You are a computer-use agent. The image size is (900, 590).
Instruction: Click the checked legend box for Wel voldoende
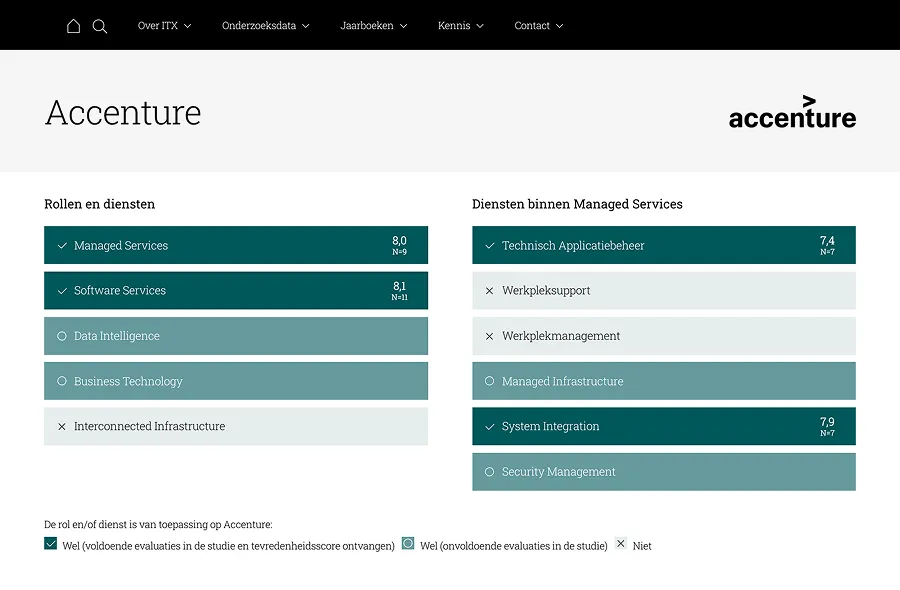(51, 544)
